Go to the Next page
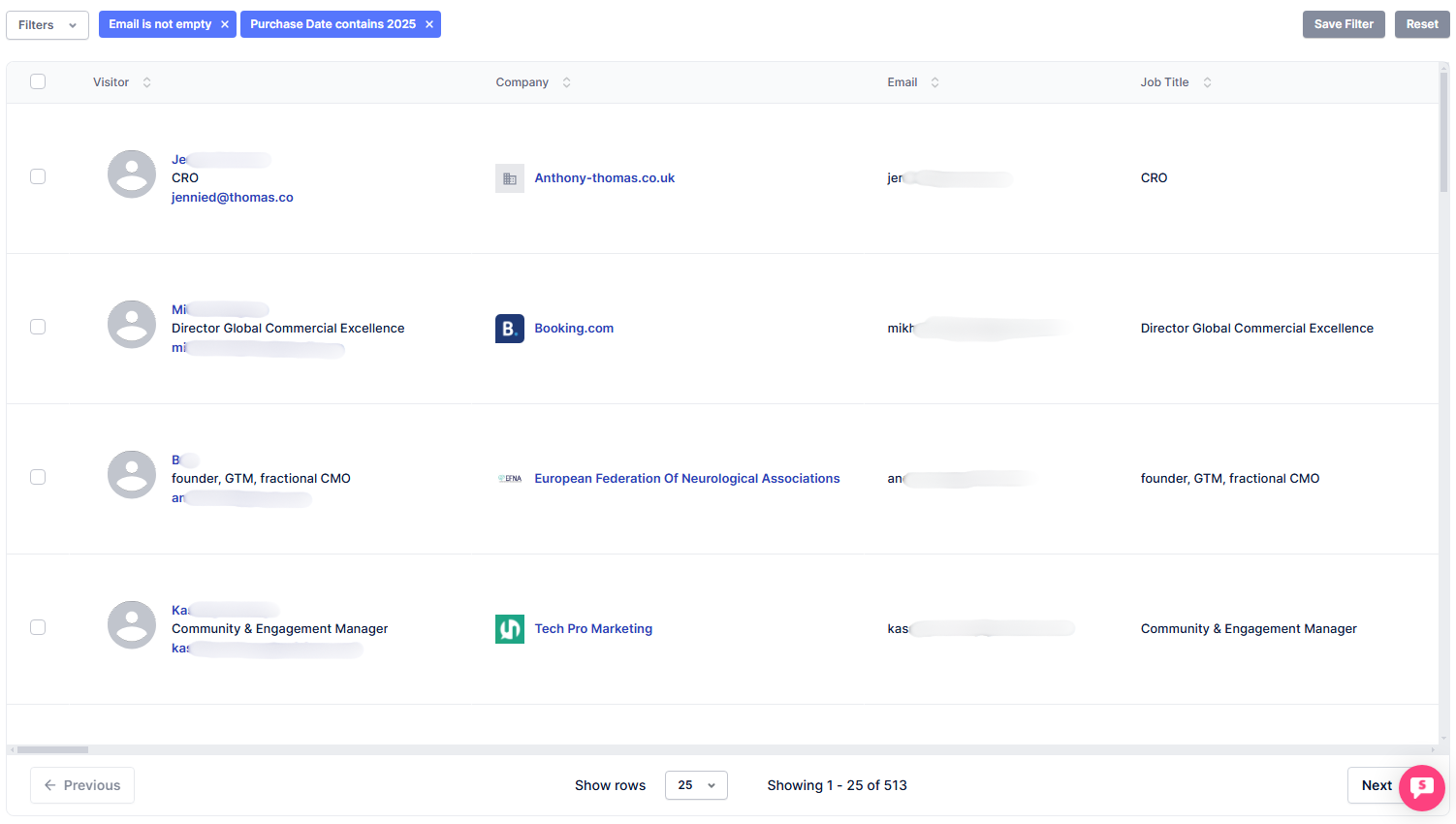The image size is (1456, 824). 1377,785
